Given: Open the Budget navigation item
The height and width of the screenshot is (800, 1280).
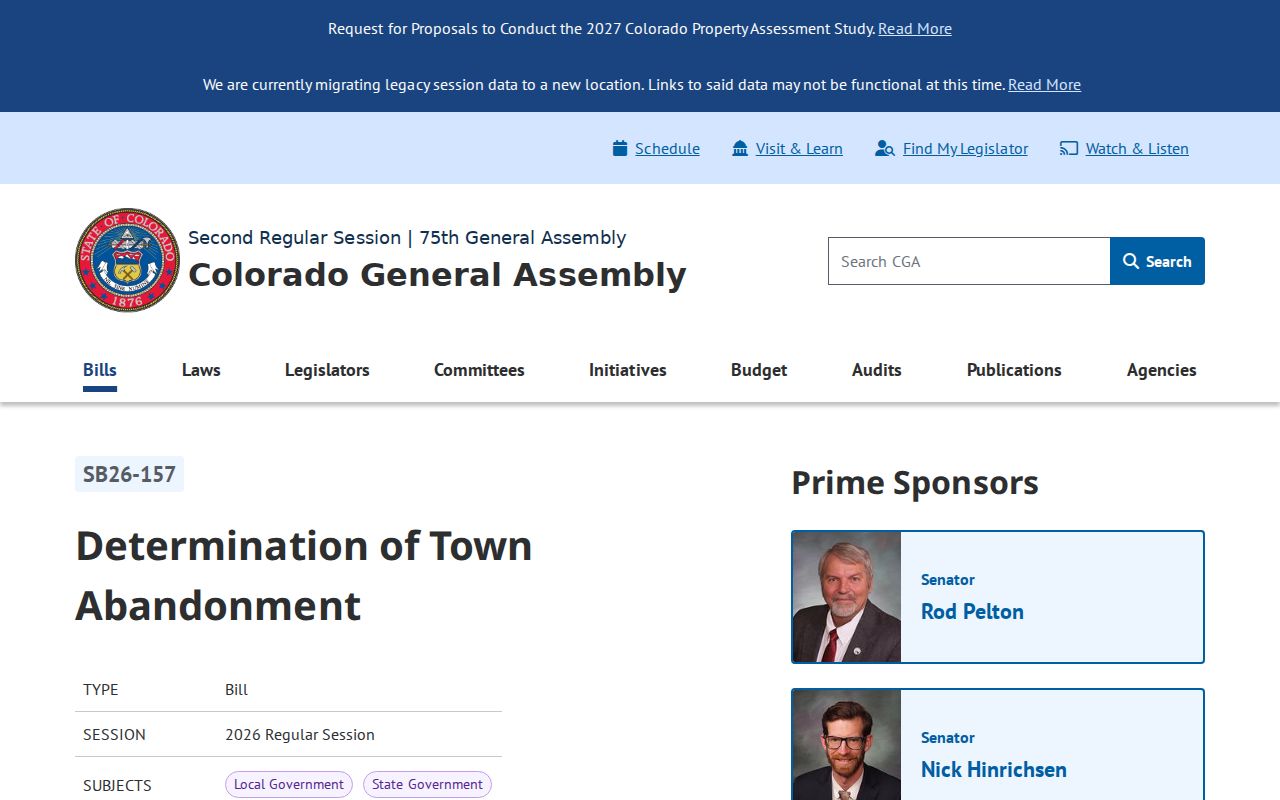Looking at the screenshot, I should tap(759, 370).
